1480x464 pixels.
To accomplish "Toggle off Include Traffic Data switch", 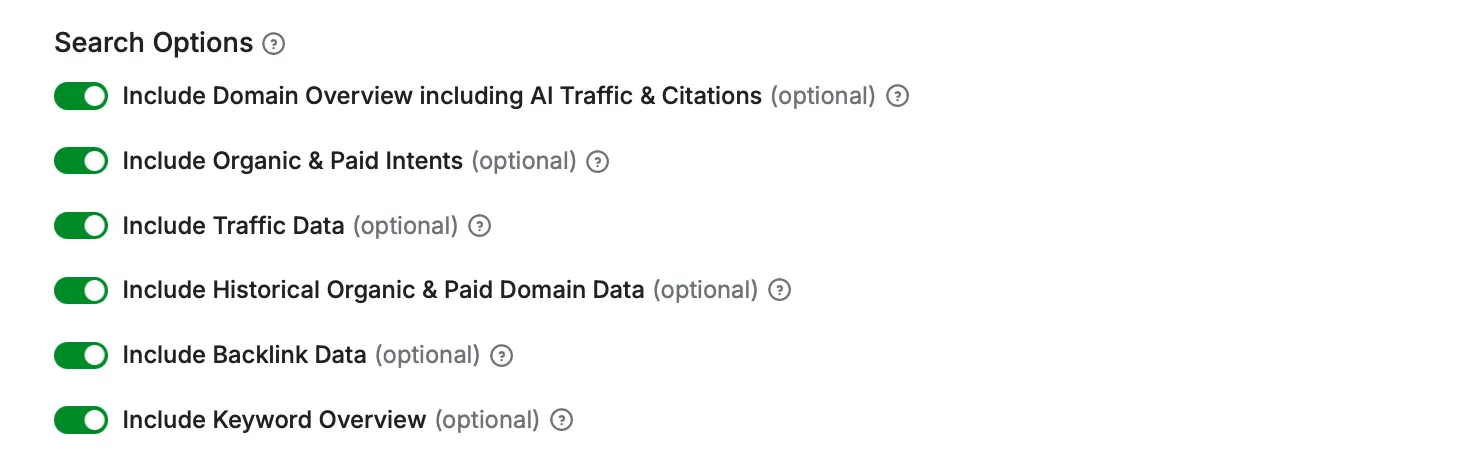I will point(81,226).
